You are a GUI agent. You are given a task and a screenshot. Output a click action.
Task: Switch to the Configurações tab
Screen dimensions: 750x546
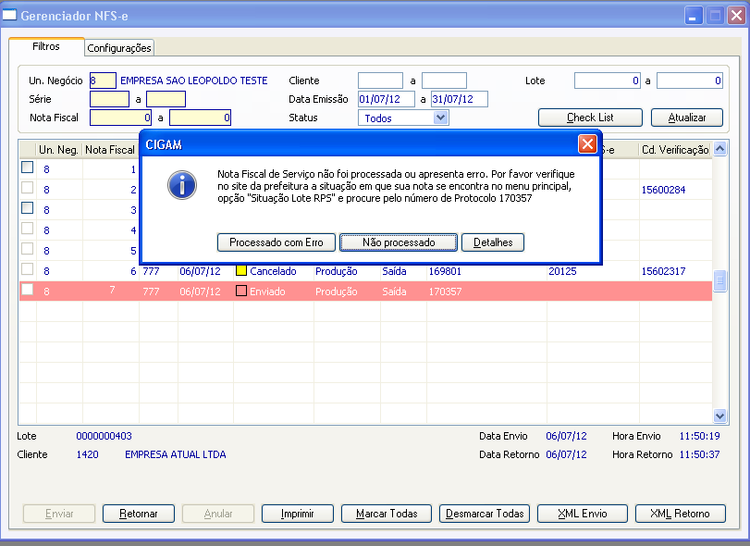click(119, 48)
